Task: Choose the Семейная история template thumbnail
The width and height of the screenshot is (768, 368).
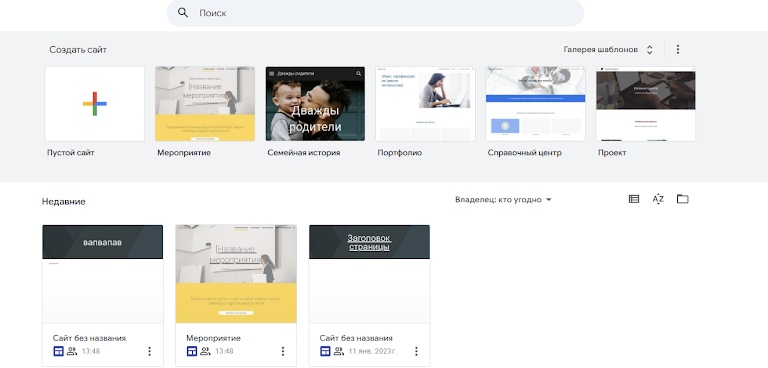Action: tap(315, 104)
